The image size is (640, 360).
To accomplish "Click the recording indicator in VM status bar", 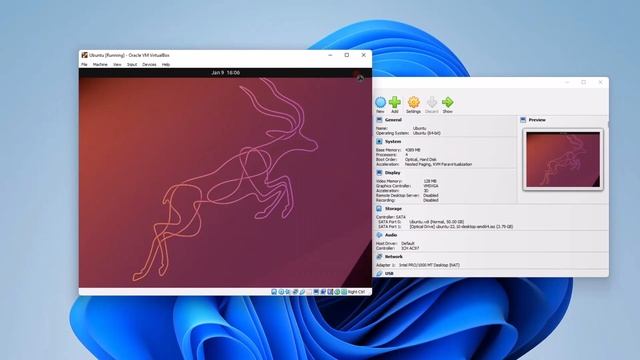I will tap(323, 292).
